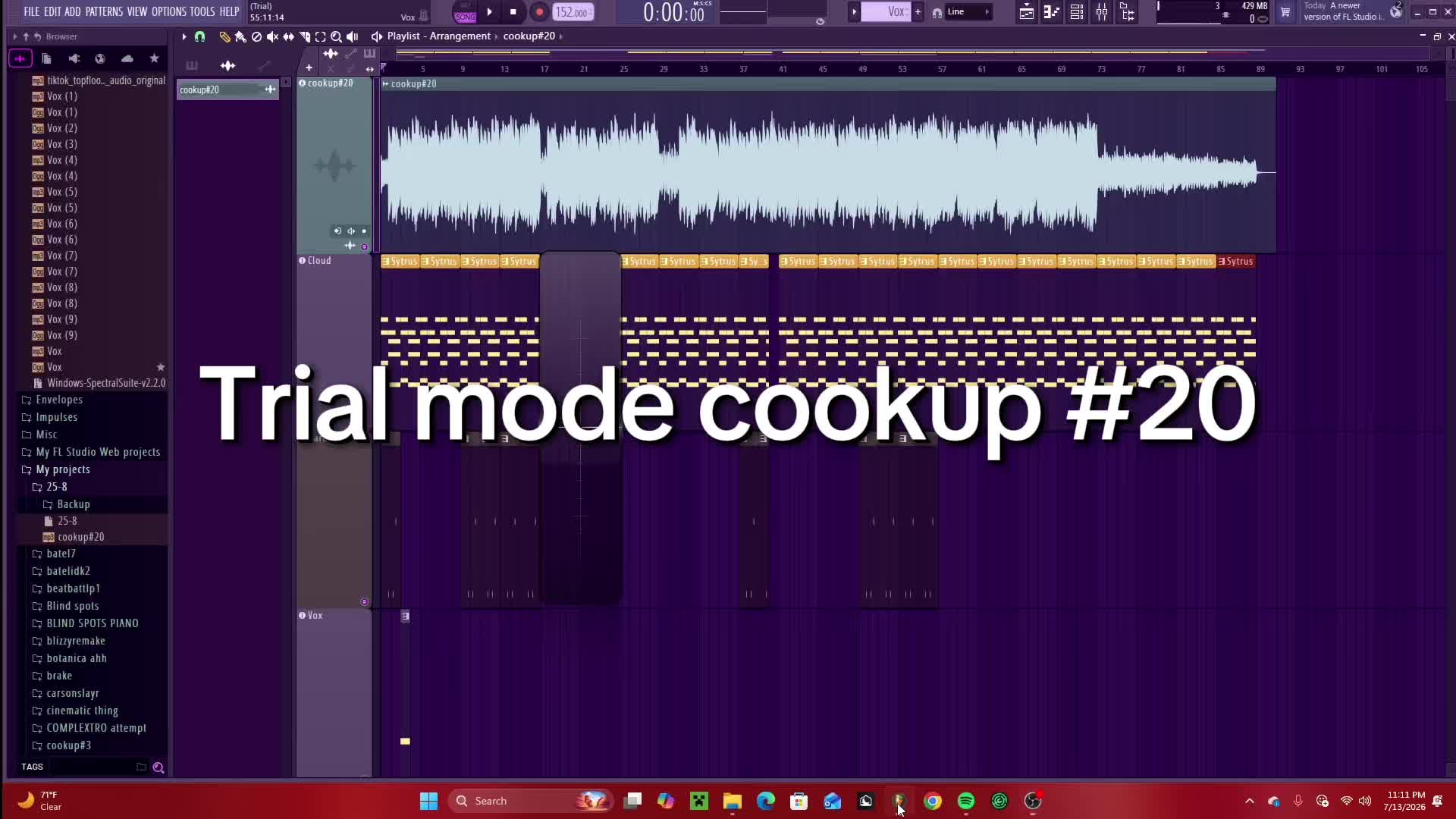
Task: Select the Draw pencil tool
Action: click(224, 36)
